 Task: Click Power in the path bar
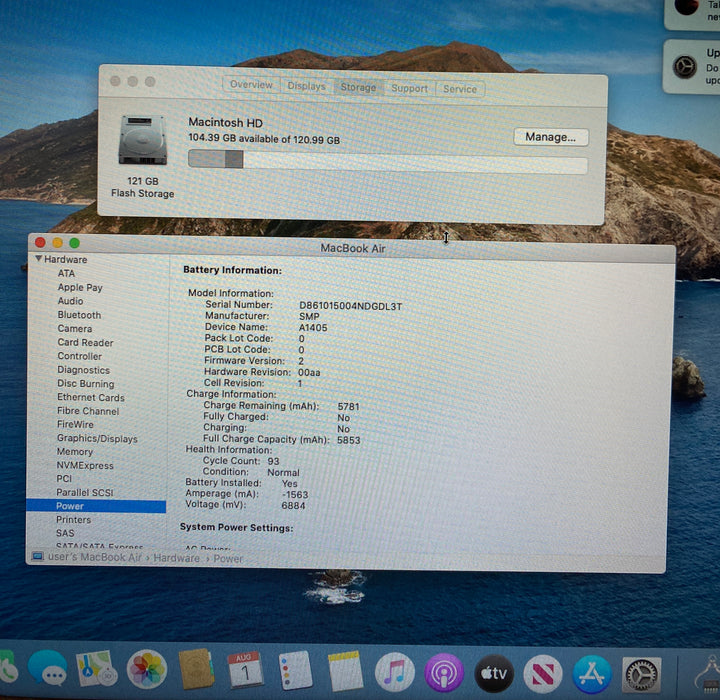click(x=228, y=559)
